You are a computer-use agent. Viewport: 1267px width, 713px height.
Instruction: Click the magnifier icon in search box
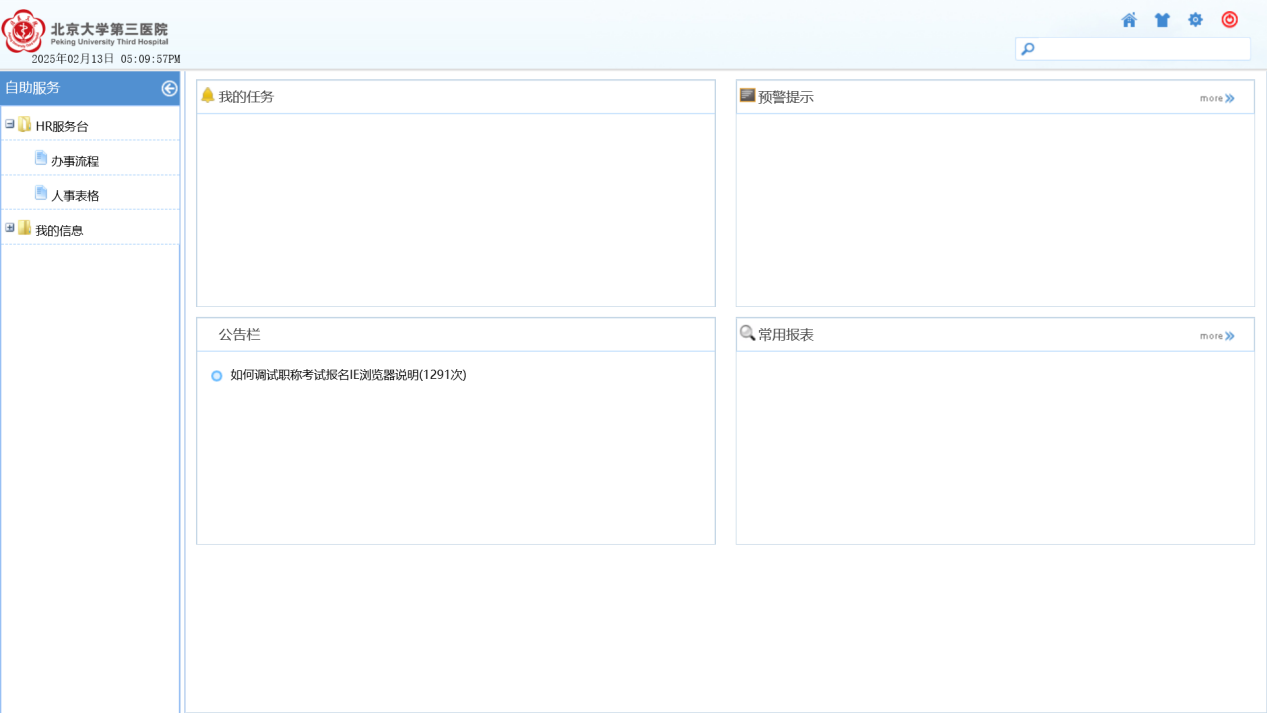point(1028,49)
